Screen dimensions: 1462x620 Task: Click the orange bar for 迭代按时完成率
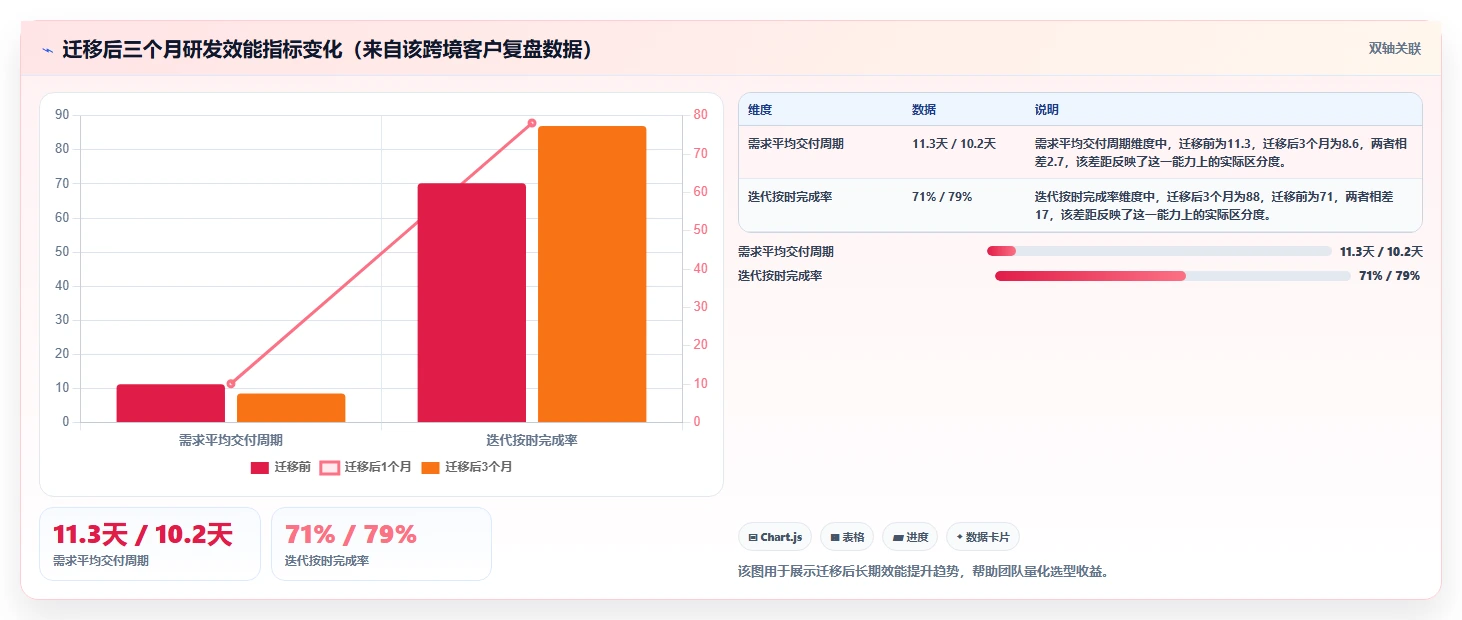(592, 274)
